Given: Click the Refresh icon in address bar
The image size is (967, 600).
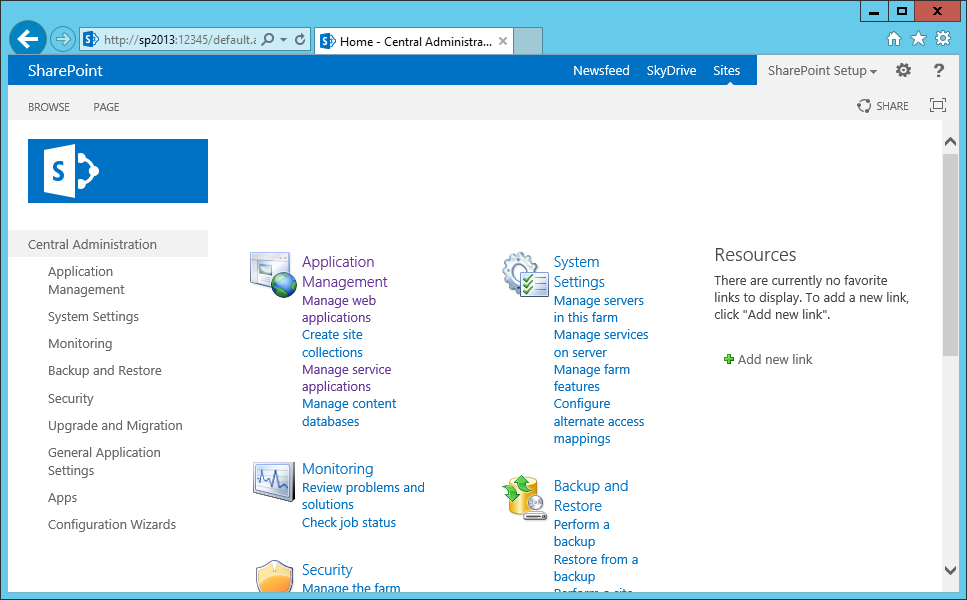Looking at the screenshot, I should pos(300,39).
